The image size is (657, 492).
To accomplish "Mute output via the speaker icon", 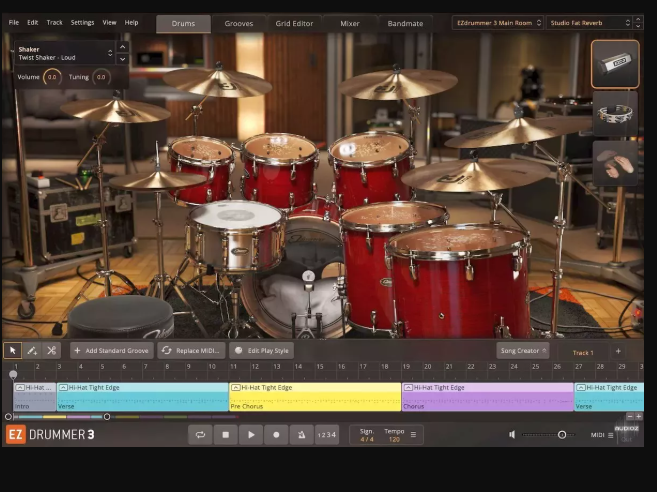I will click(512, 435).
